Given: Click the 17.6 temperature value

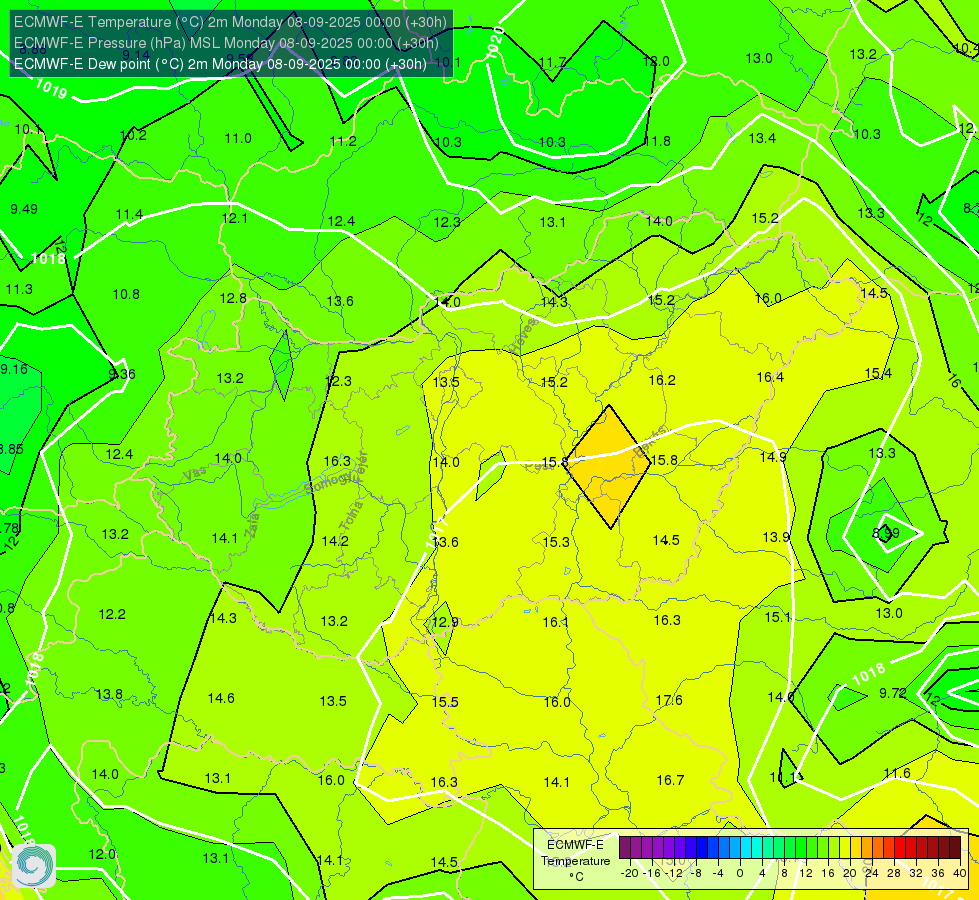Looking at the screenshot, I should point(669,700).
